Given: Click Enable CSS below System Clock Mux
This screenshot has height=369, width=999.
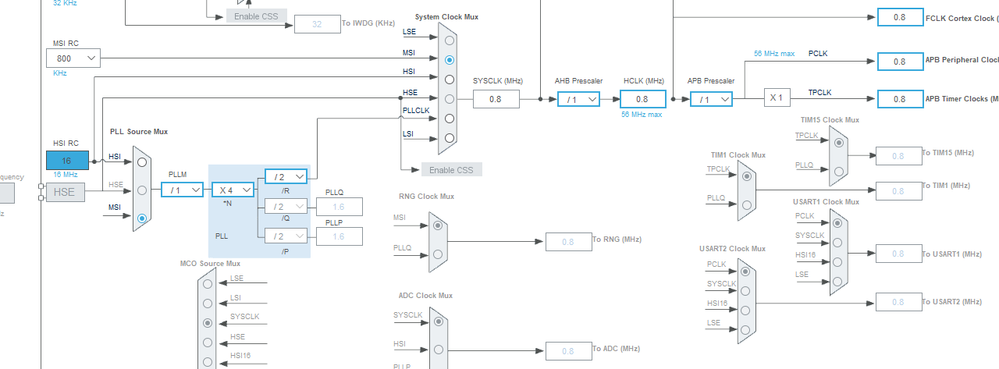Looking at the screenshot, I should tap(451, 170).
